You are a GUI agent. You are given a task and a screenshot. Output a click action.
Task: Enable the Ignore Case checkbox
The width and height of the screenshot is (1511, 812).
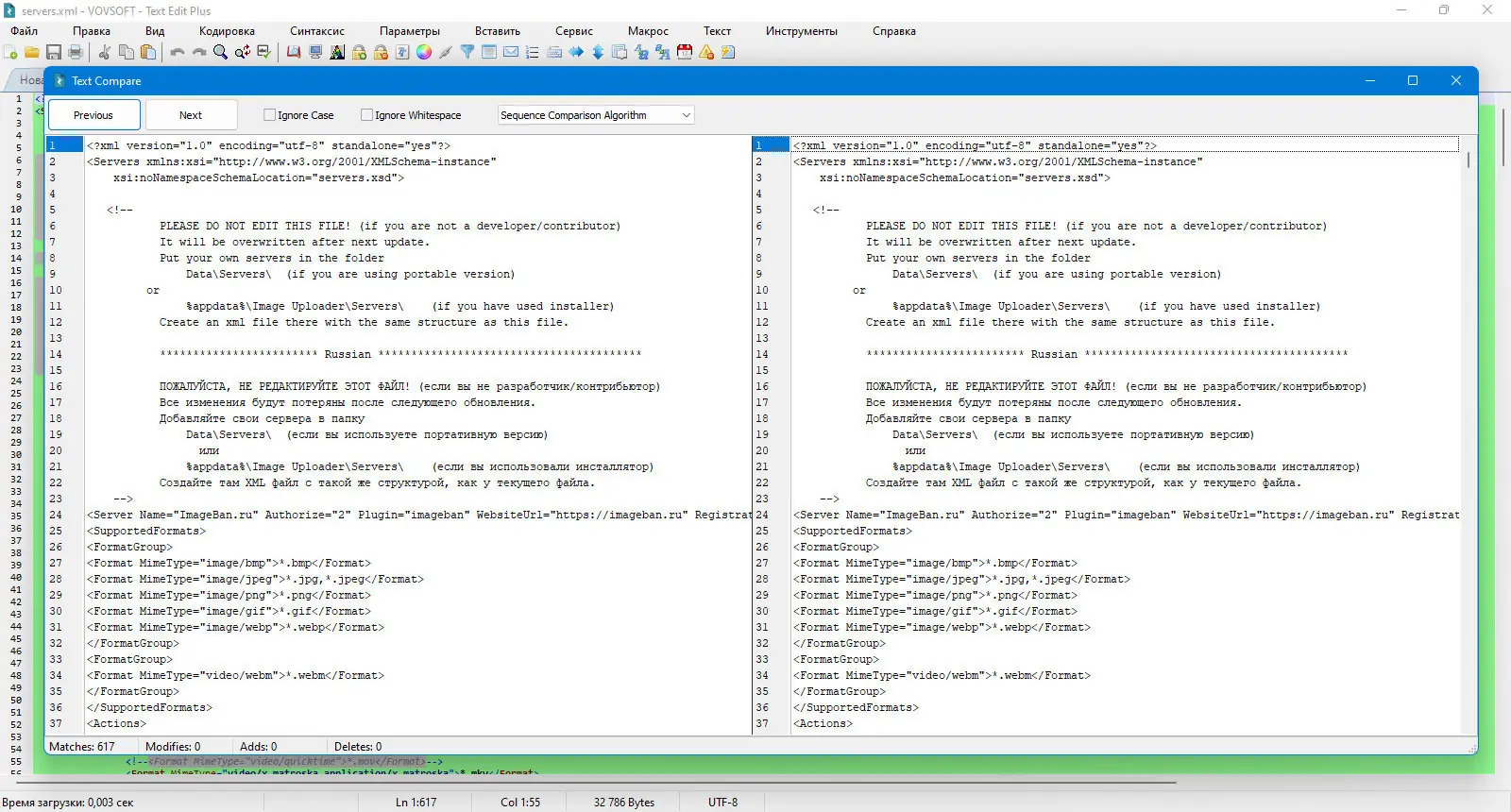pos(270,115)
